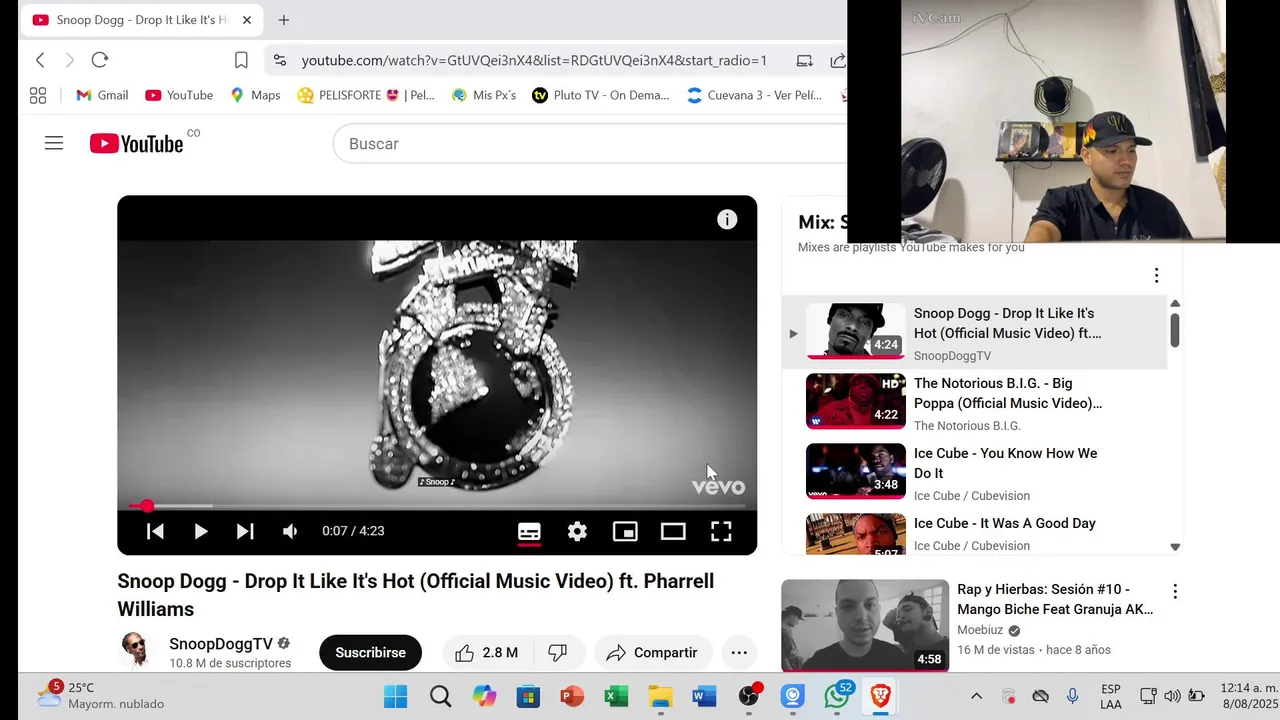Viewport: 1280px width, 720px height.
Task: Show video info card icon
Action: (727, 220)
